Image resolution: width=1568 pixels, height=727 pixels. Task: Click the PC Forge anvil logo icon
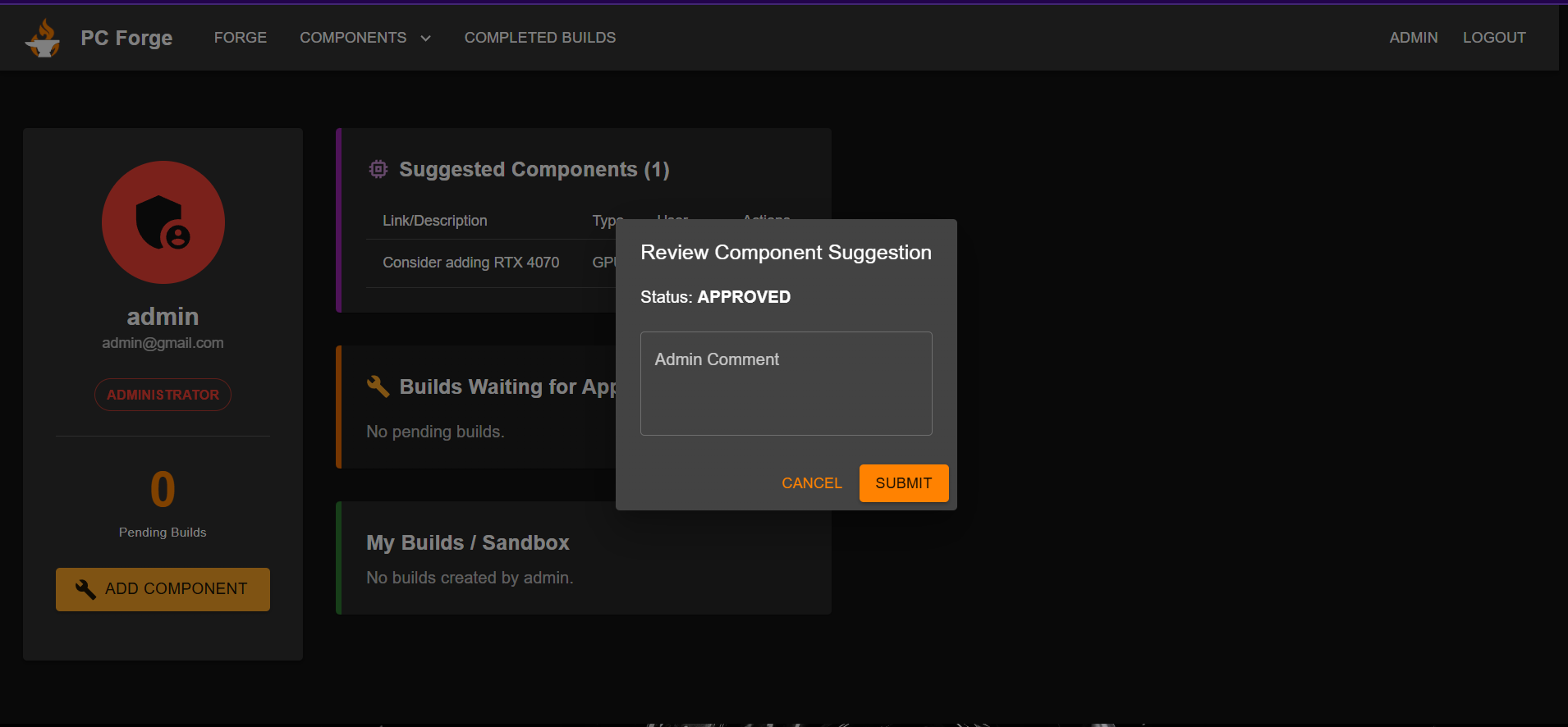coord(43,38)
